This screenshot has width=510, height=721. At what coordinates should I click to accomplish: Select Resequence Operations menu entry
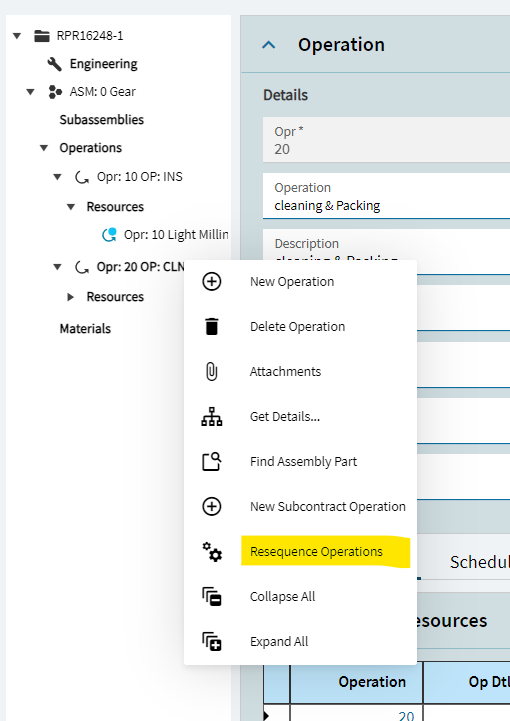point(316,551)
